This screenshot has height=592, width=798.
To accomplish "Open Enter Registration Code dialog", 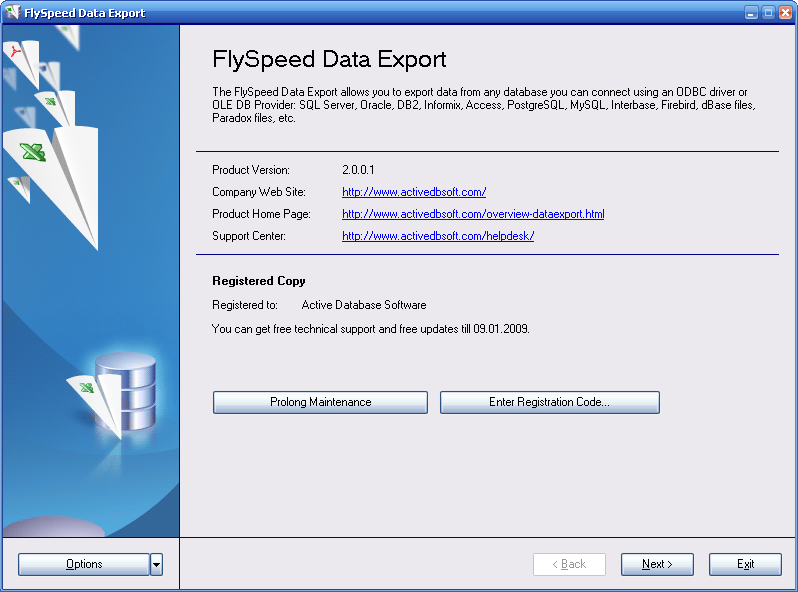I will [x=550, y=402].
